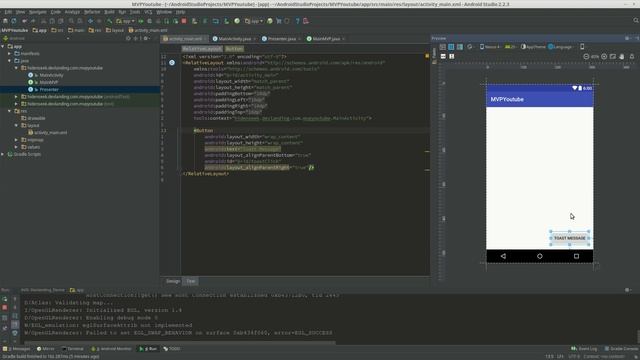Switch to the Design tab below editor
The image size is (640, 360).
pyautogui.click(x=173, y=281)
